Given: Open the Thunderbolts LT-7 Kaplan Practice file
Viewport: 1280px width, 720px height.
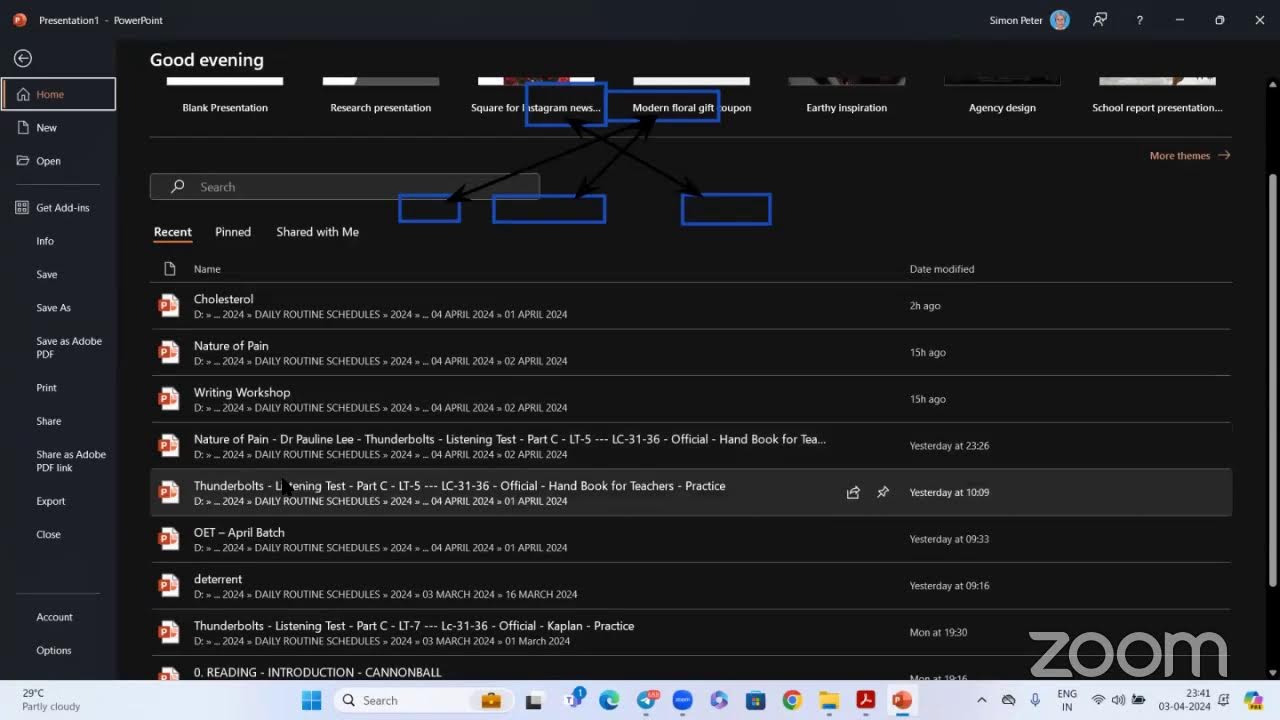Looking at the screenshot, I should tap(690, 633).
